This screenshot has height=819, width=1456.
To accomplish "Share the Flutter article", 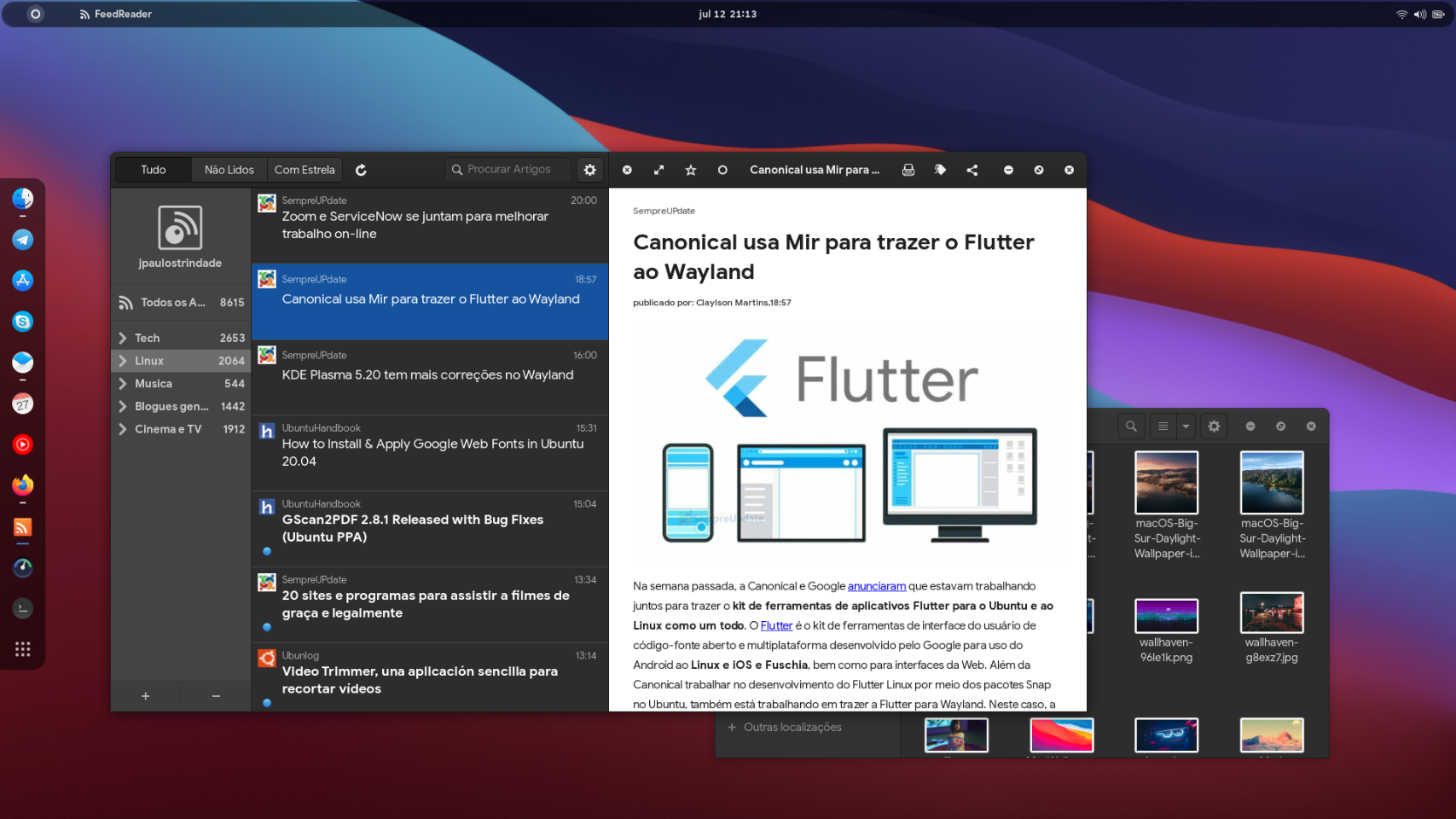I will [972, 170].
